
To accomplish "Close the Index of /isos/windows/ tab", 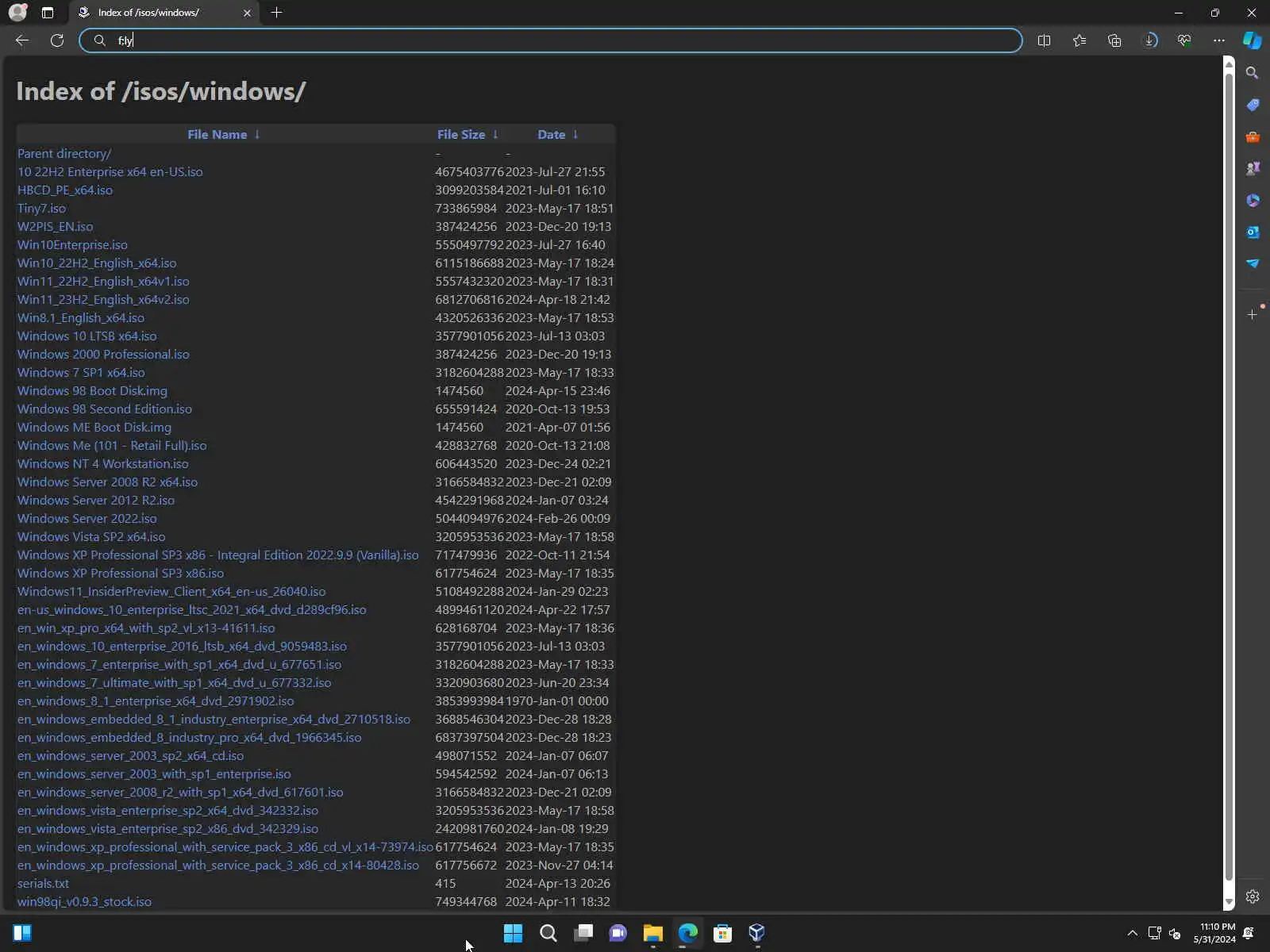I will 247,13.
